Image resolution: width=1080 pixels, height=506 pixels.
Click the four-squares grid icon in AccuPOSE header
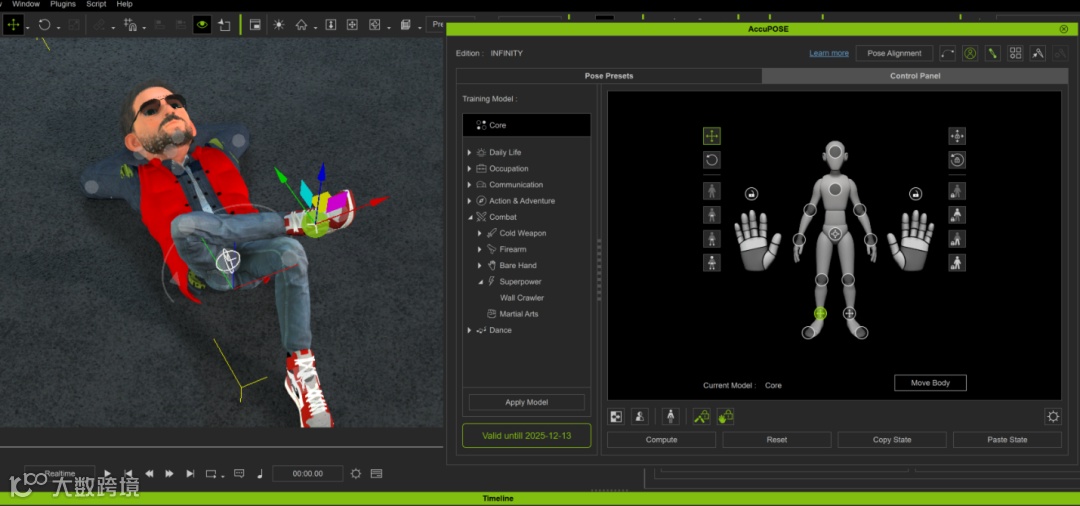tap(1015, 53)
